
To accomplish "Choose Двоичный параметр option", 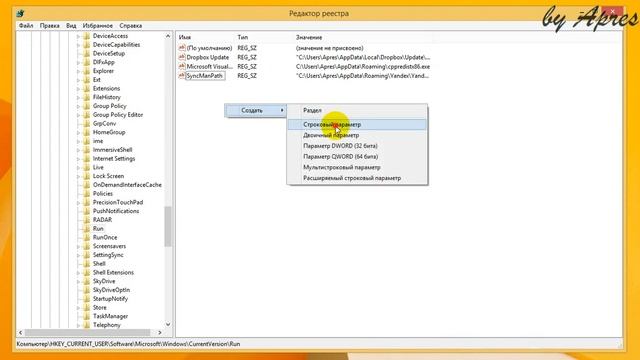I will 357,135.
